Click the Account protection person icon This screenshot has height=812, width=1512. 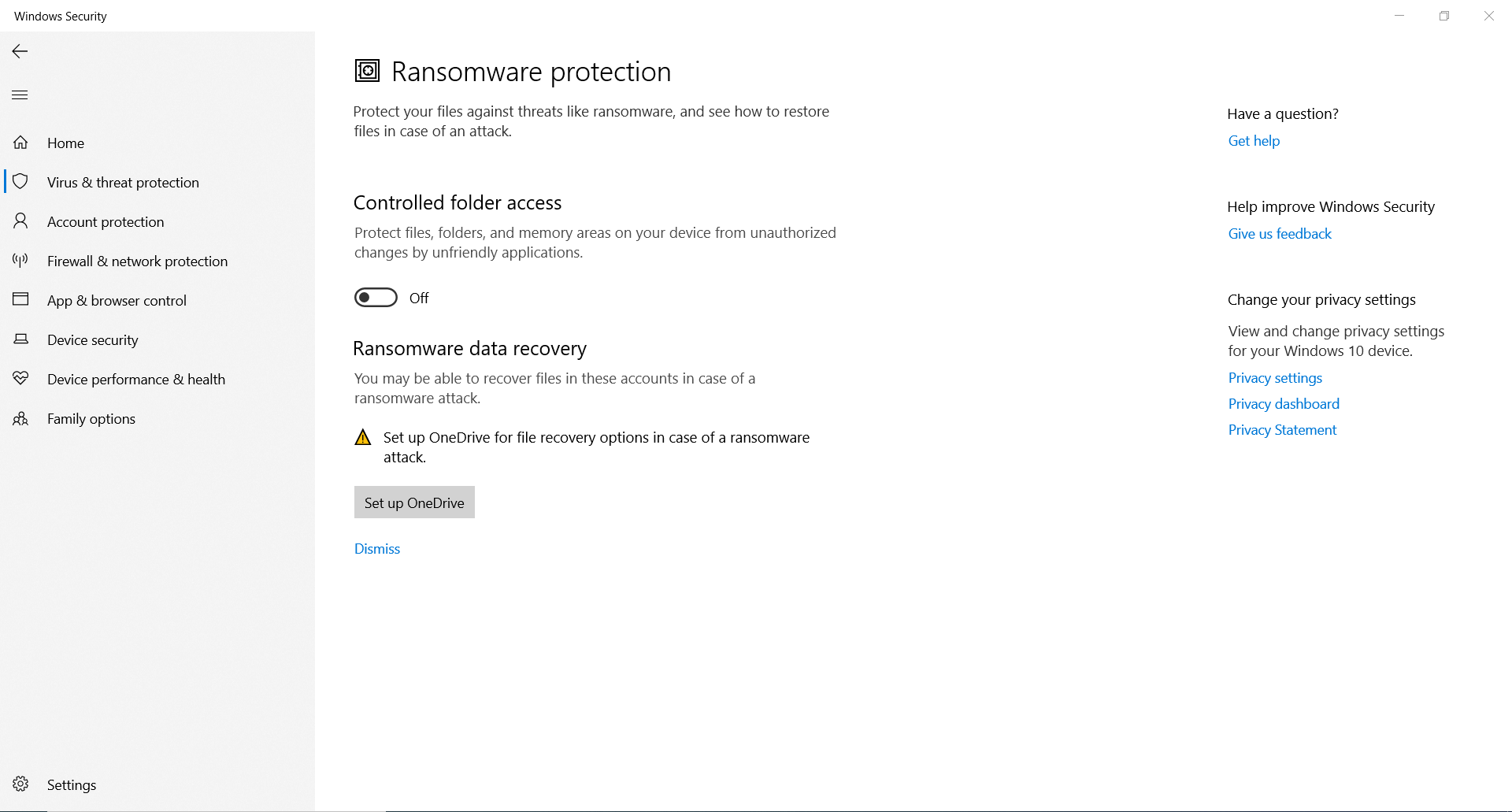(20, 221)
